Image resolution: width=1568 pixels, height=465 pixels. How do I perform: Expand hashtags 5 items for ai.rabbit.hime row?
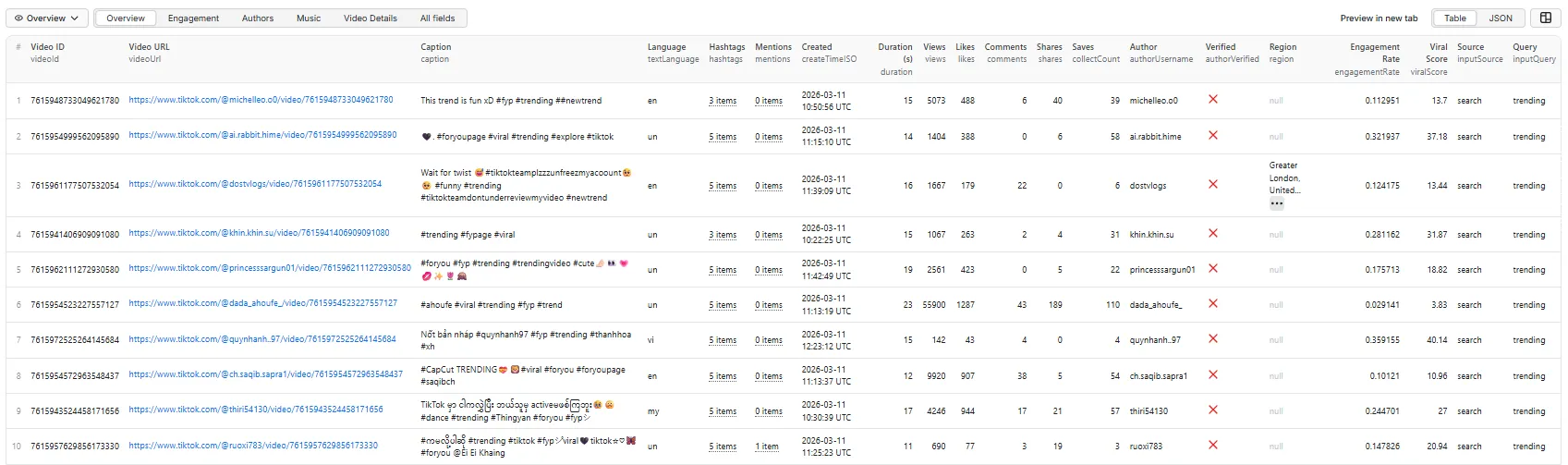(723, 137)
